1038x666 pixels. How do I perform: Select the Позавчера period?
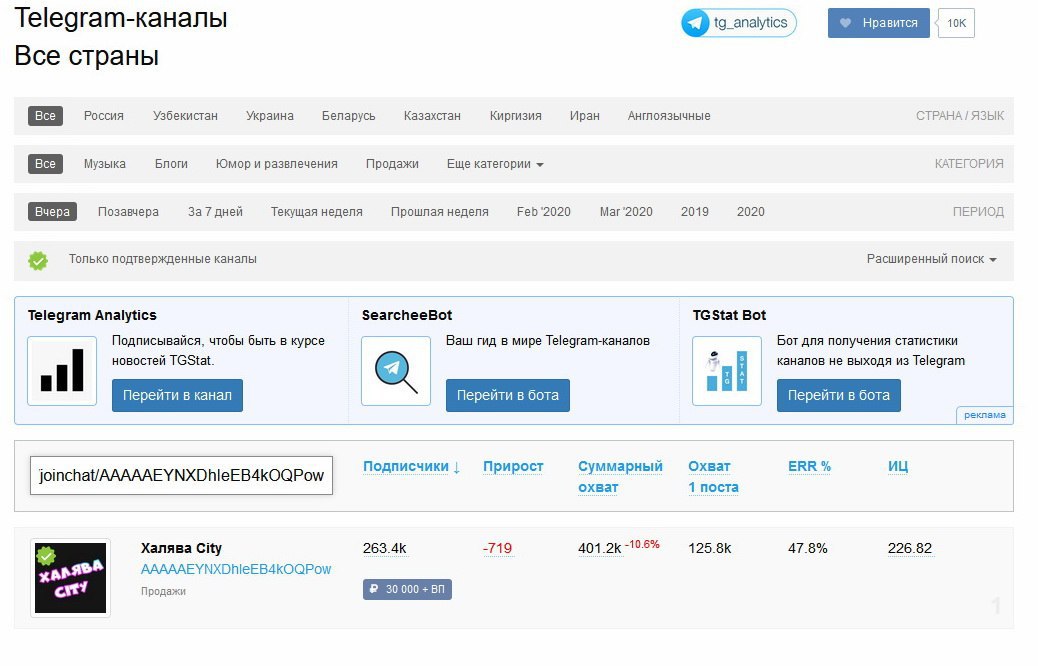pos(128,212)
